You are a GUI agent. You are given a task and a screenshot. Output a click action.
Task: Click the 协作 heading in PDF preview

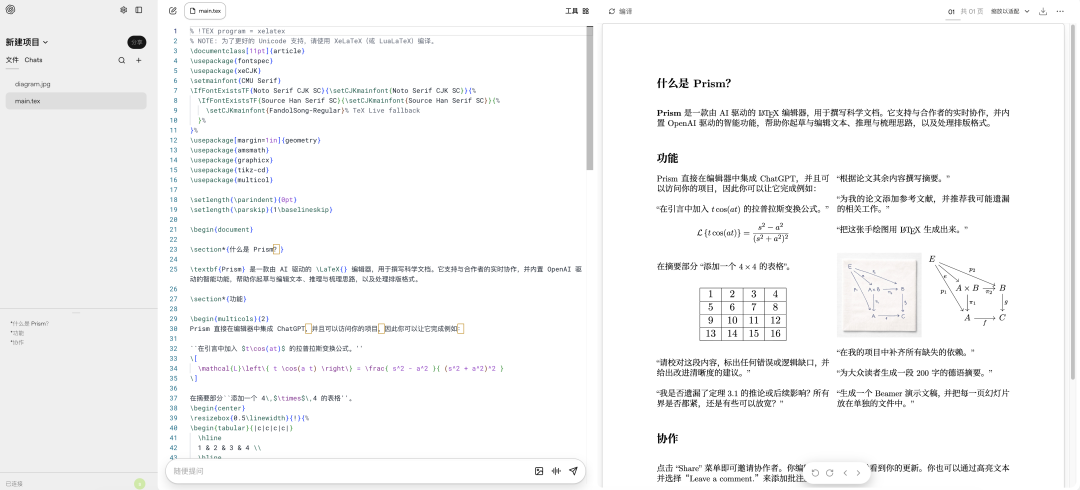click(x=667, y=438)
